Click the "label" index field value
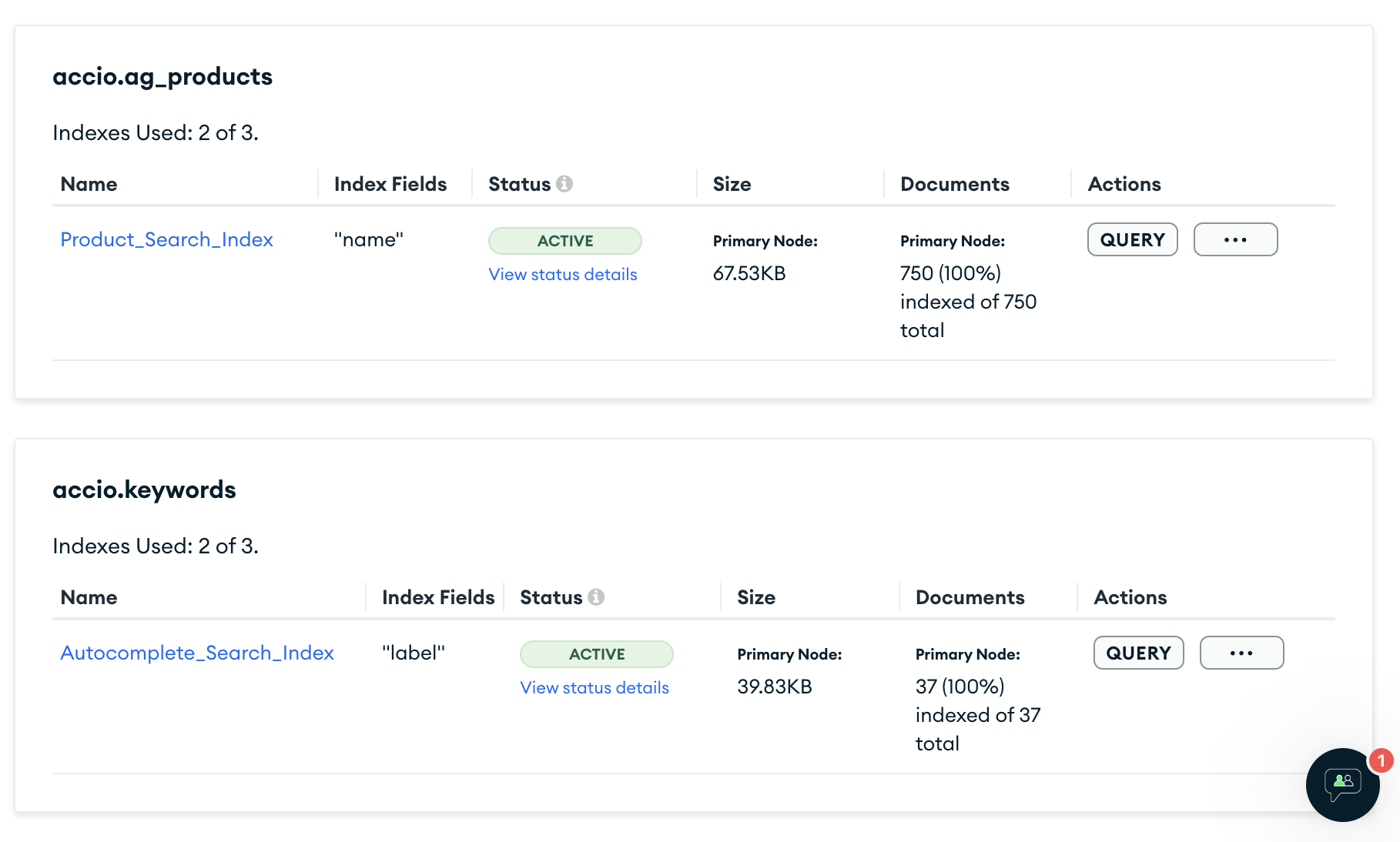The width and height of the screenshot is (1400, 842). coord(414,653)
